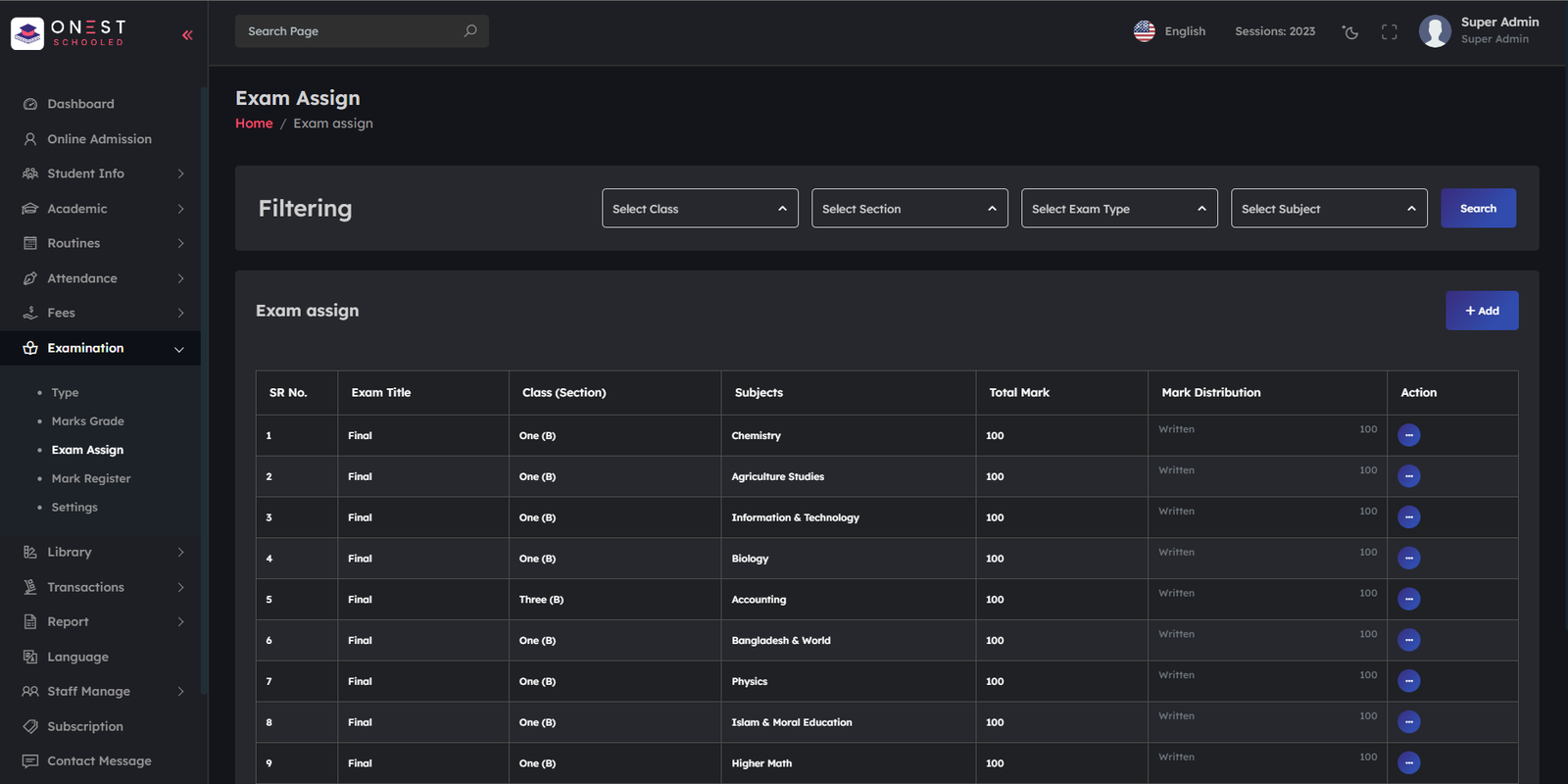Click Super Admin name
The width and height of the screenshot is (1568, 784).
tap(1499, 22)
